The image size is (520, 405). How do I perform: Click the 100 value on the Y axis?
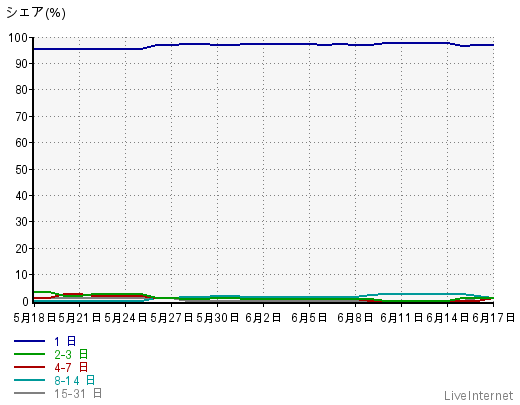[x=18, y=38]
